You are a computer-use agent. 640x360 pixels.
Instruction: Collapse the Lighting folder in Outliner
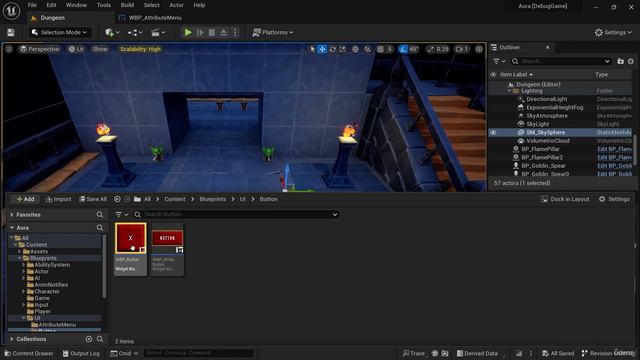(509, 91)
